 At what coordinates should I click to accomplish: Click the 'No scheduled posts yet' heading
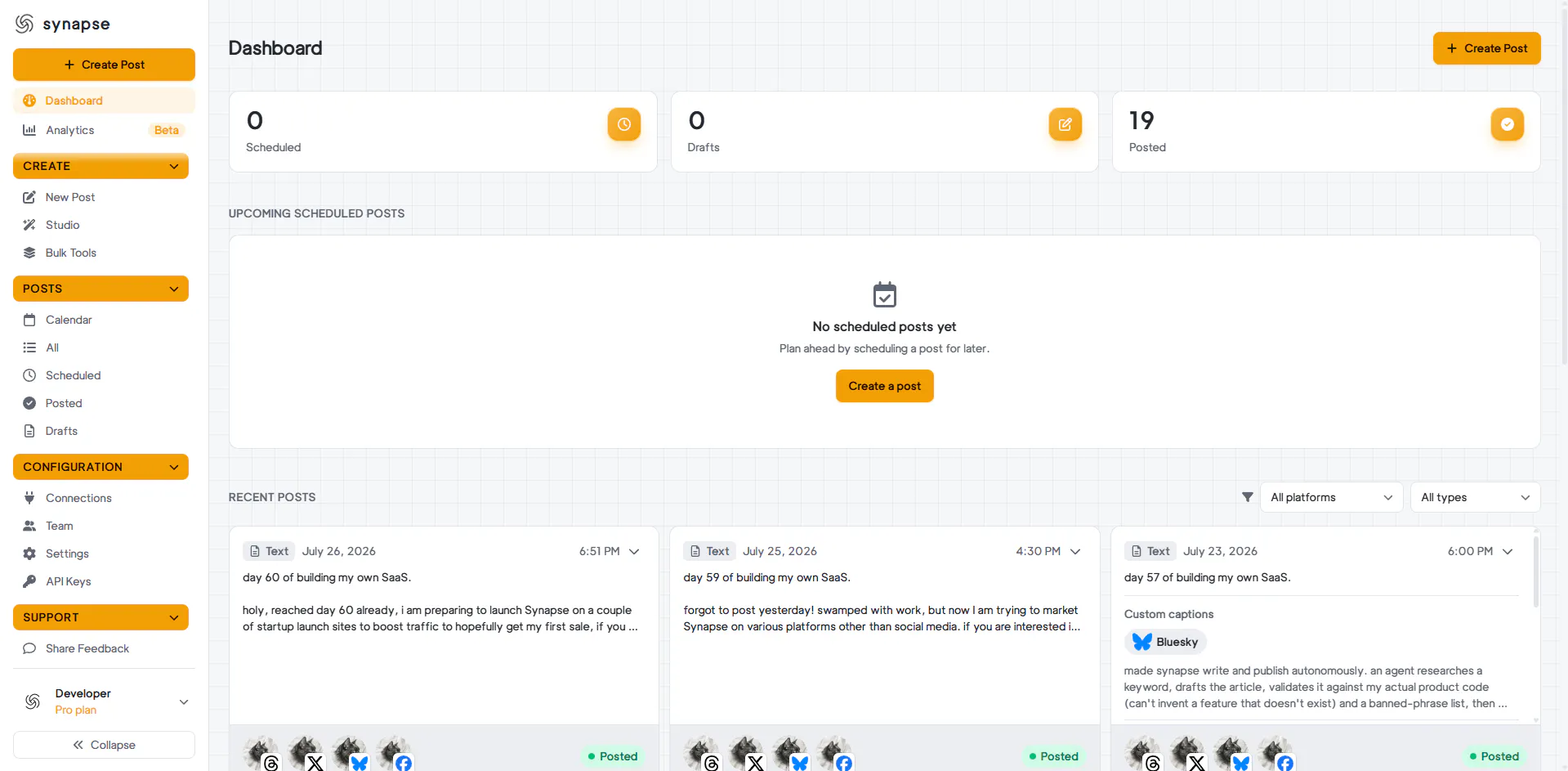(884, 326)
